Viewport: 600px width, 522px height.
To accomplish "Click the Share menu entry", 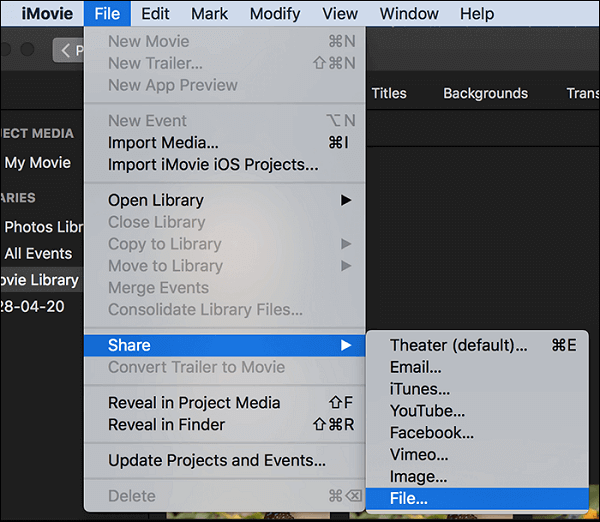I will point(129,345).
